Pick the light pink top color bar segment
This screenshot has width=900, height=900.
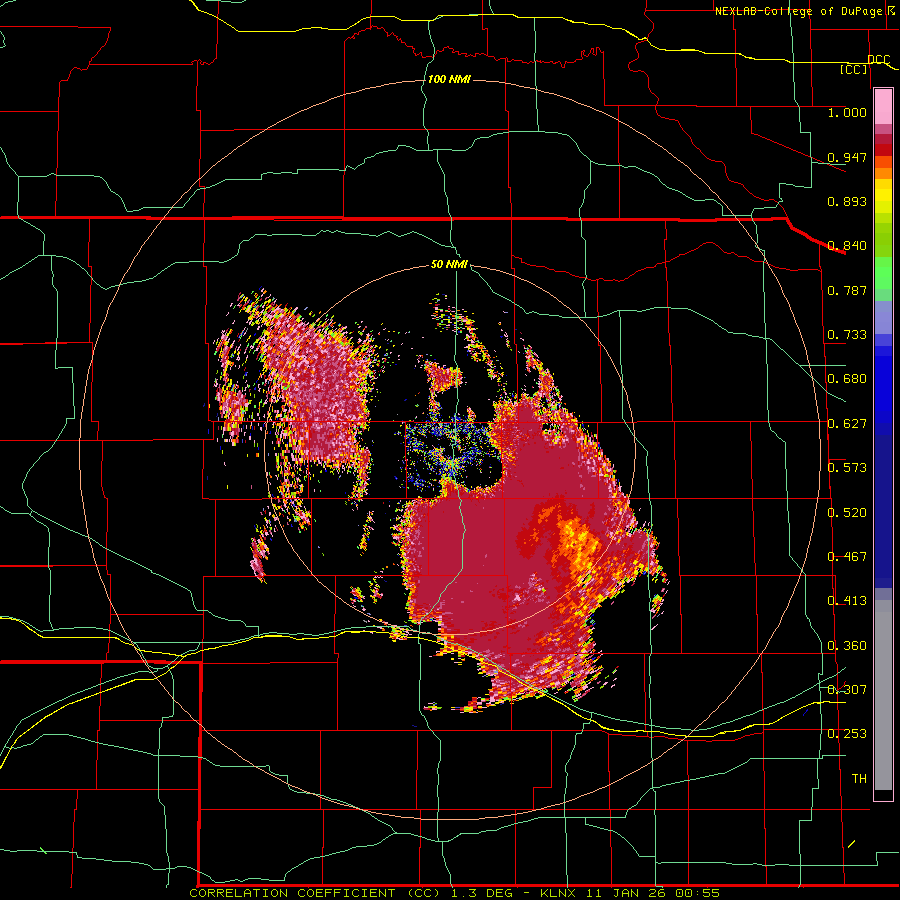883,107
